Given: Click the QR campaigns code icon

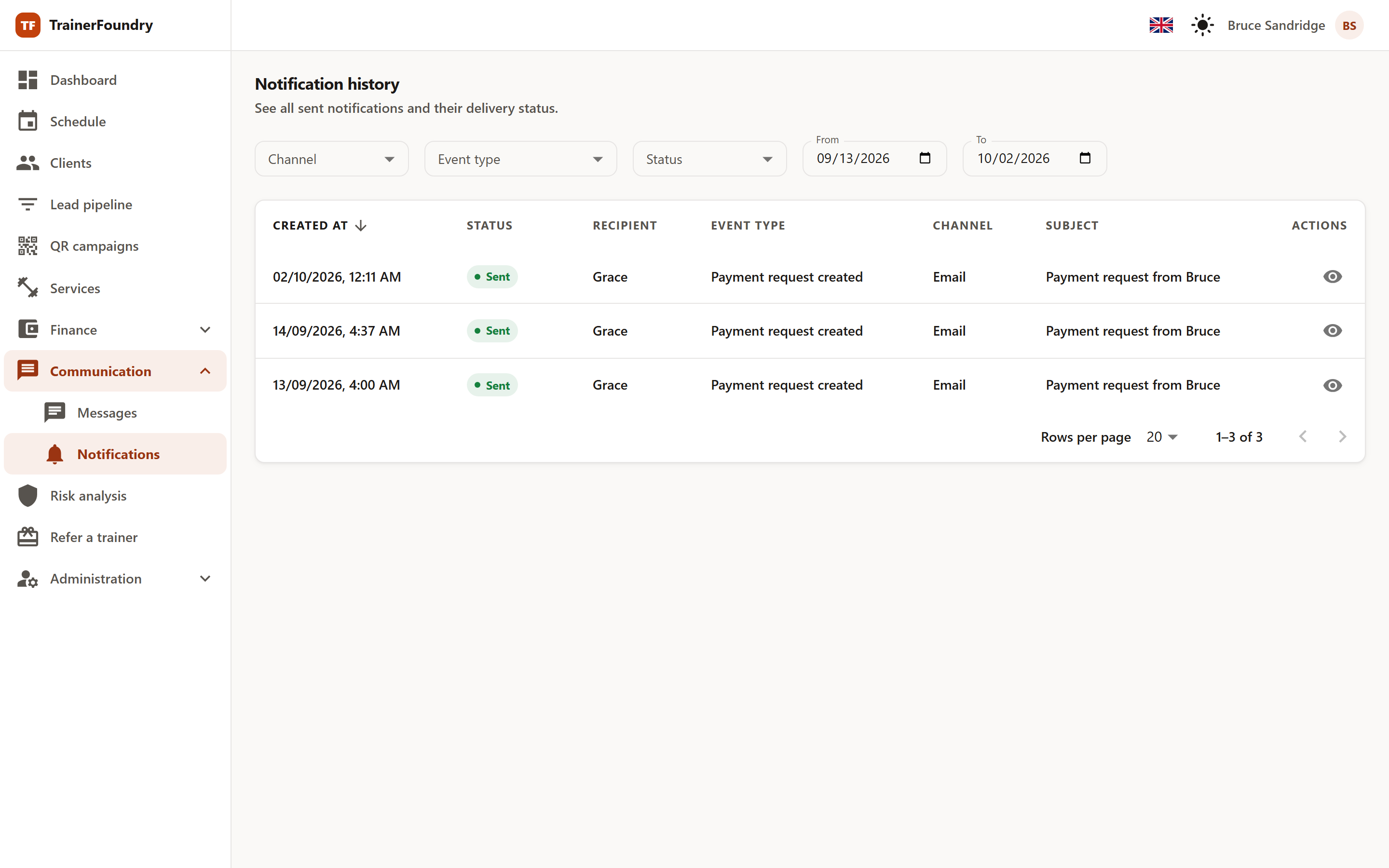Looking at the screenshot, I should coord(27,246).
